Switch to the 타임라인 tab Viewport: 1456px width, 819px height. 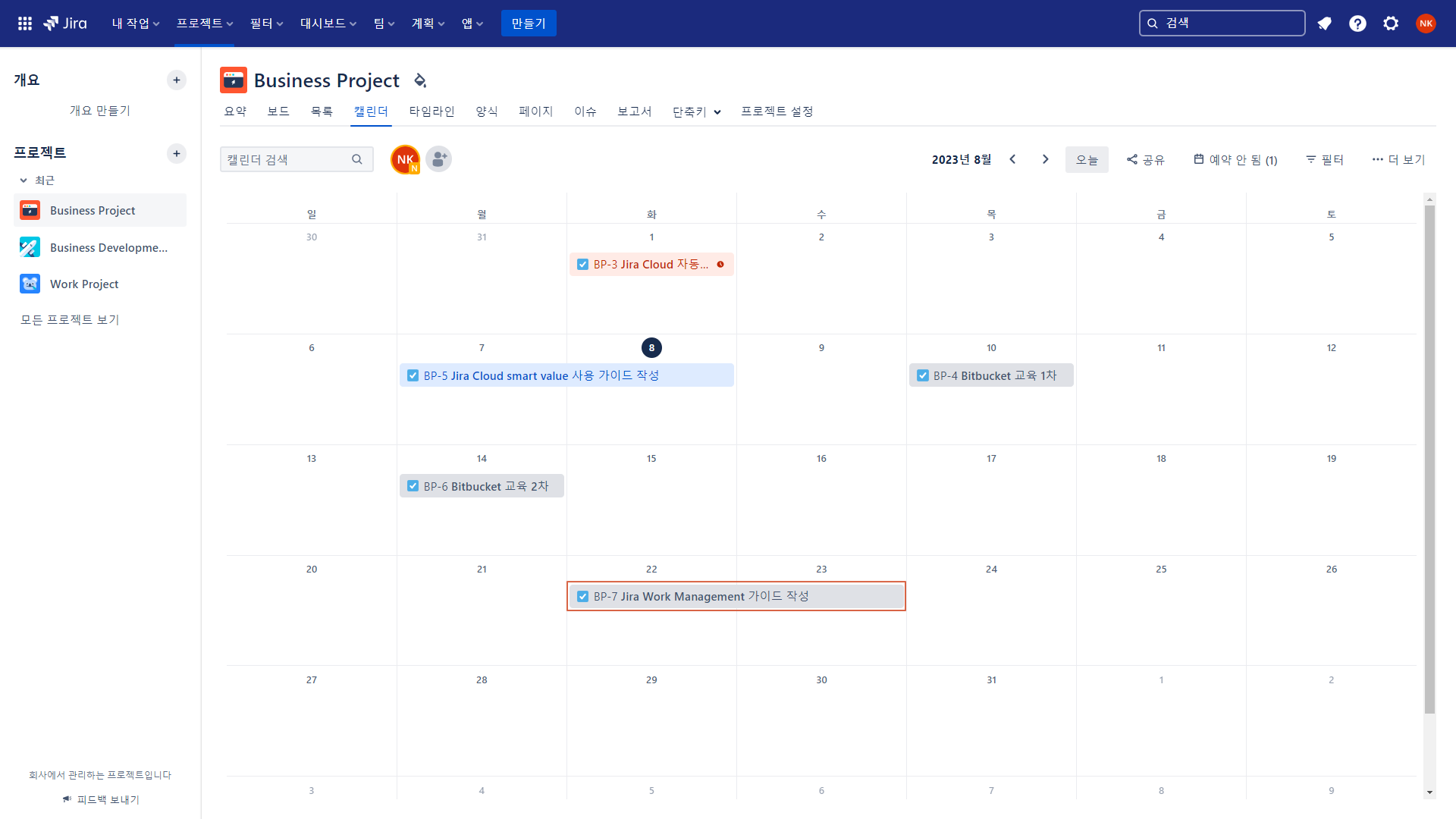pos(431,111)
